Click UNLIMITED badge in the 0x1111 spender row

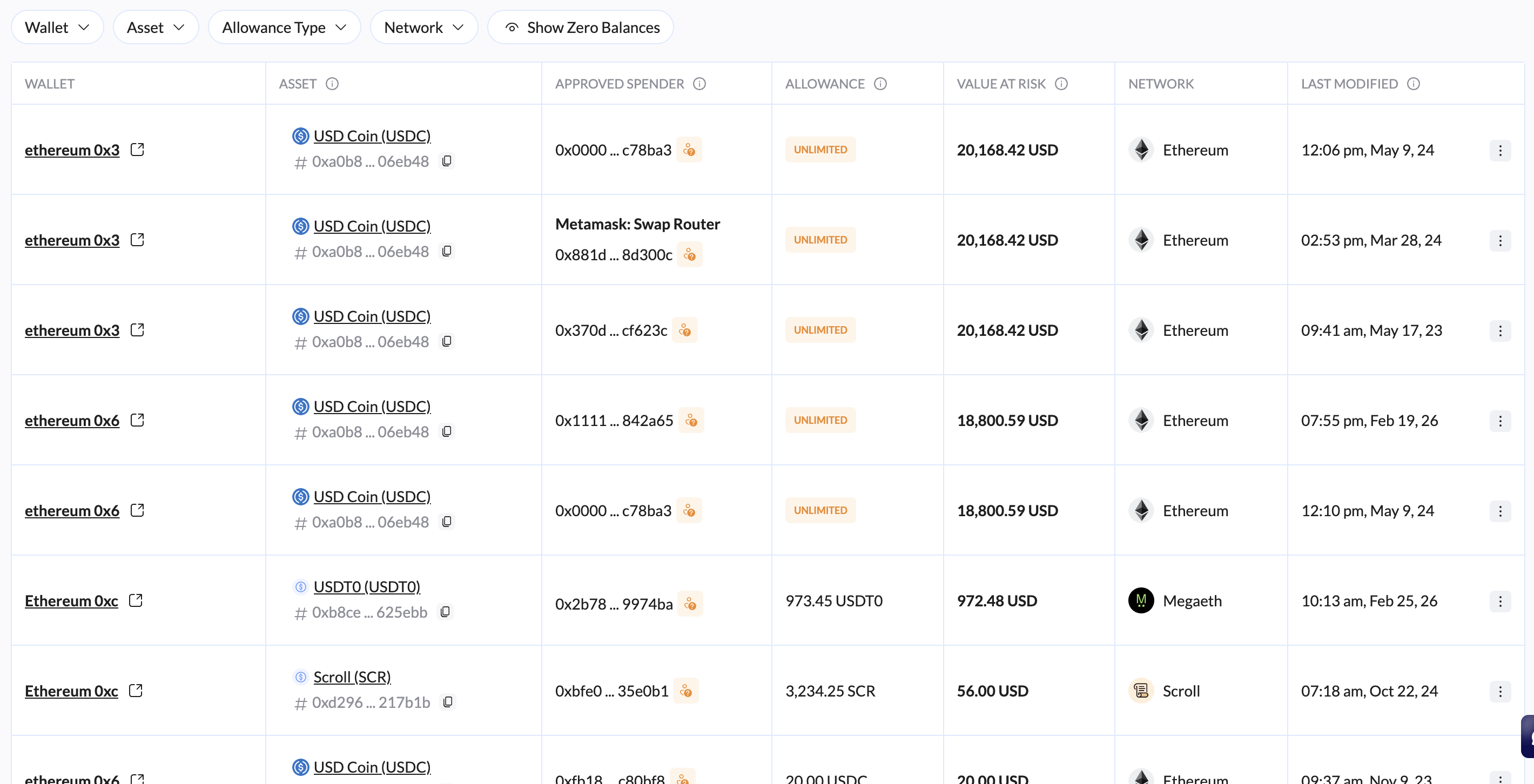[x=820, y=420]
